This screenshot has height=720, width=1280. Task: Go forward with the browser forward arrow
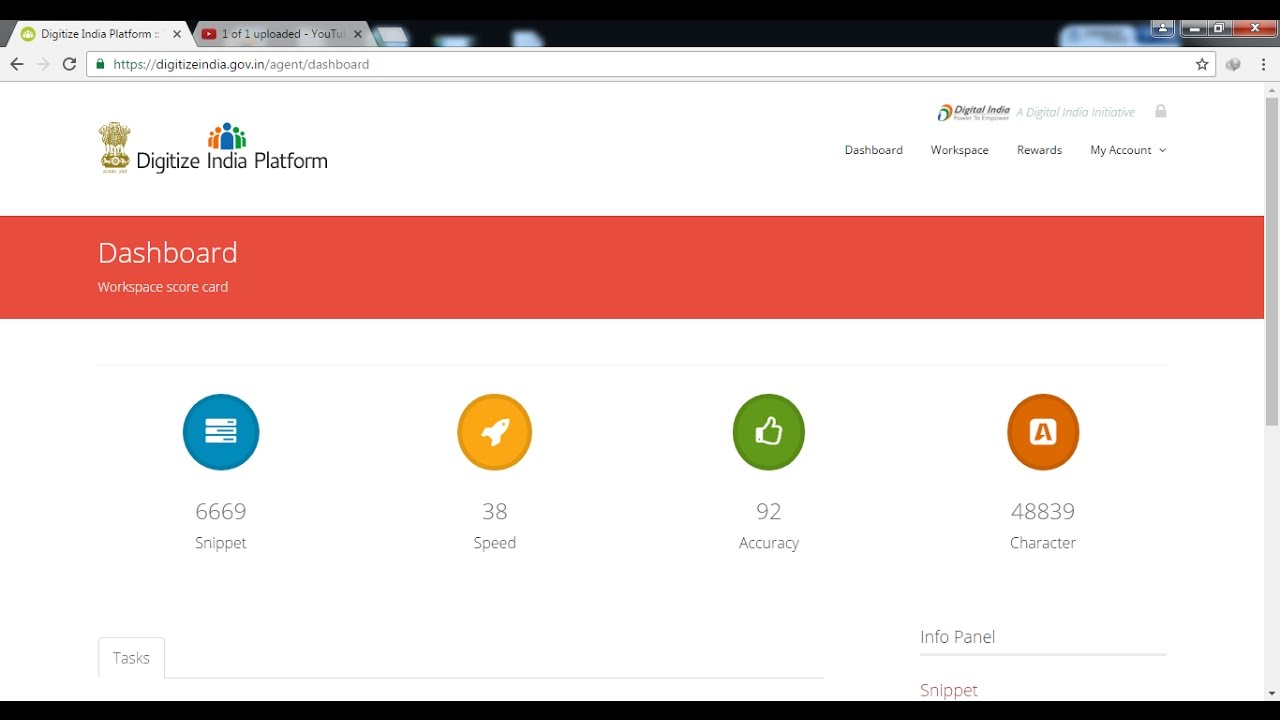click(x=43, y=64)
